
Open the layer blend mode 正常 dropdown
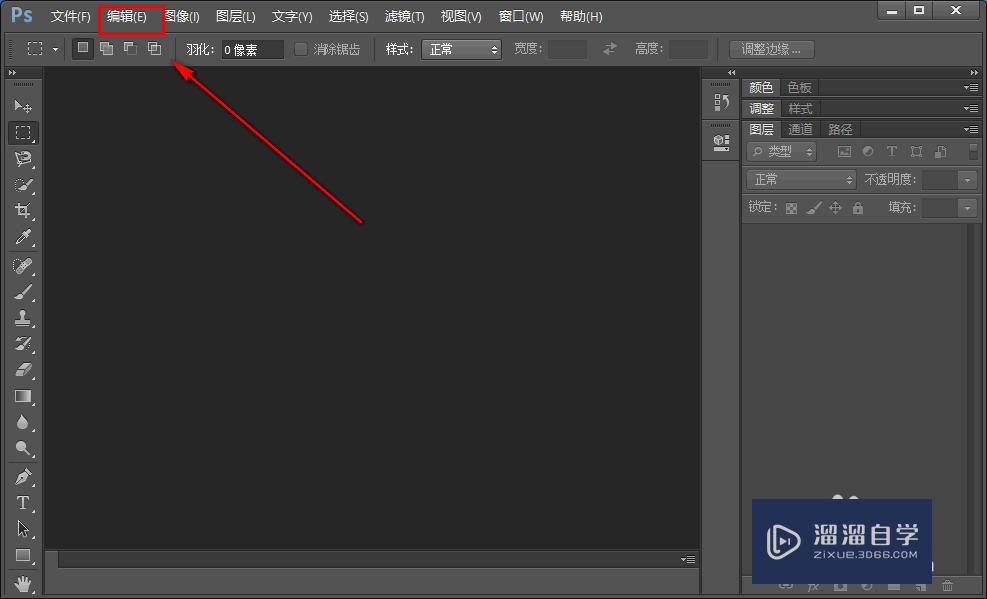point(801,180)
